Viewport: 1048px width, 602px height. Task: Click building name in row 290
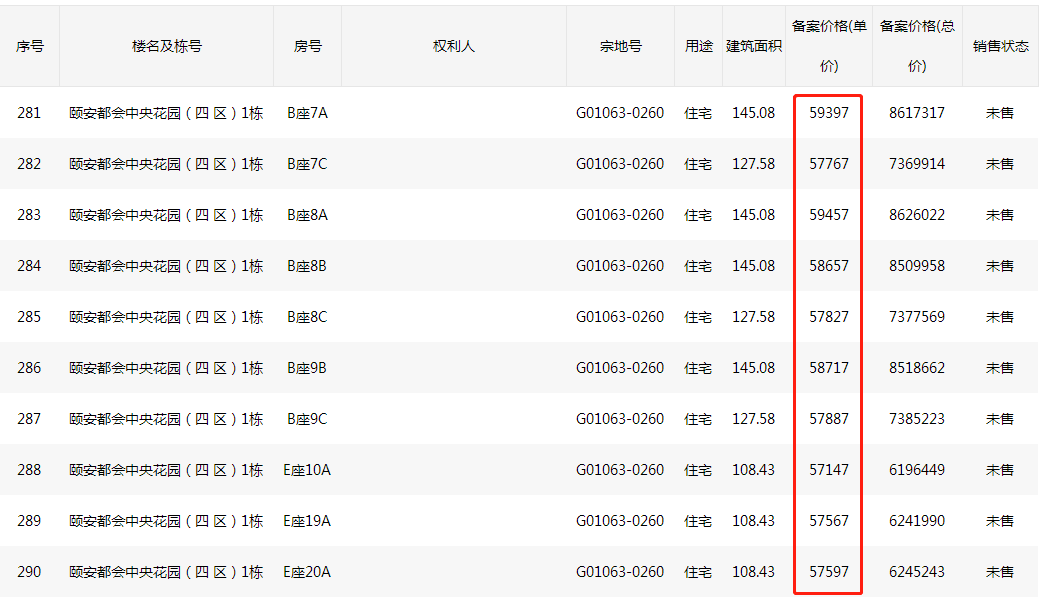tap(166, 572)
